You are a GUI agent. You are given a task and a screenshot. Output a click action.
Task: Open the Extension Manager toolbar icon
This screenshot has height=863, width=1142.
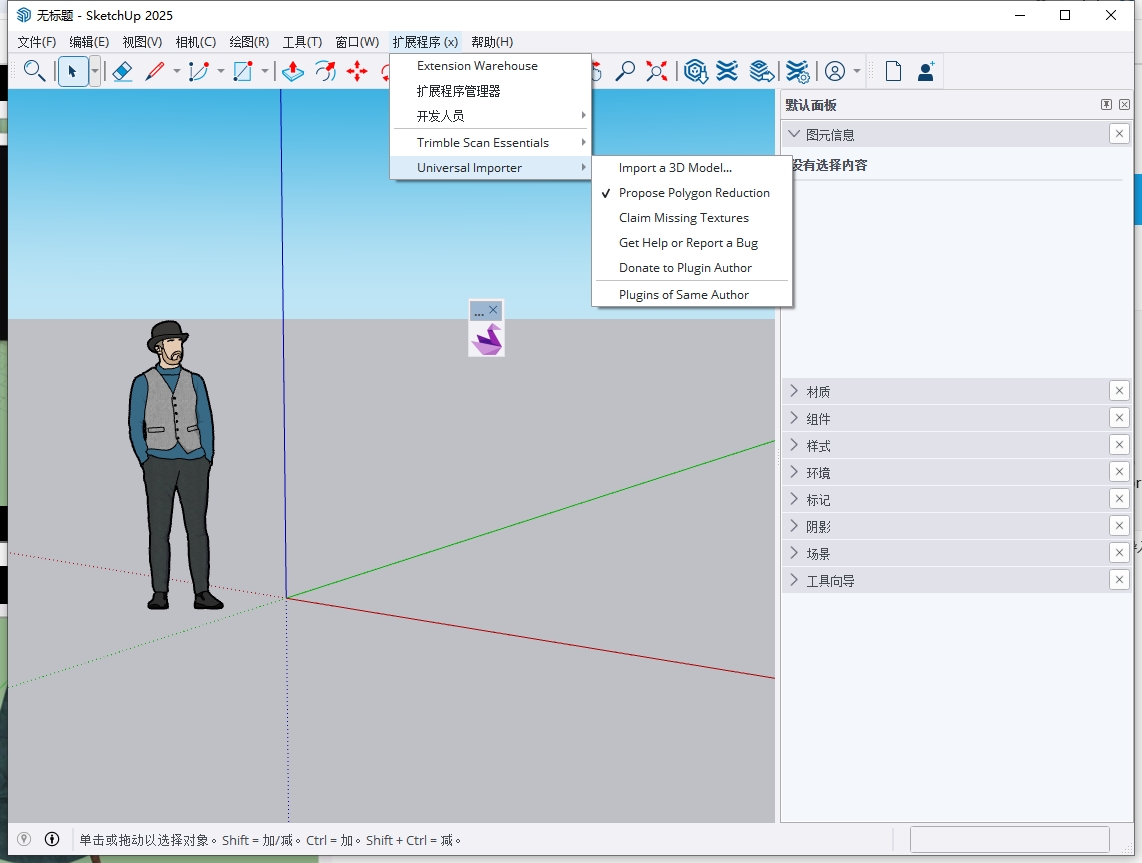[x=798, y=71]
